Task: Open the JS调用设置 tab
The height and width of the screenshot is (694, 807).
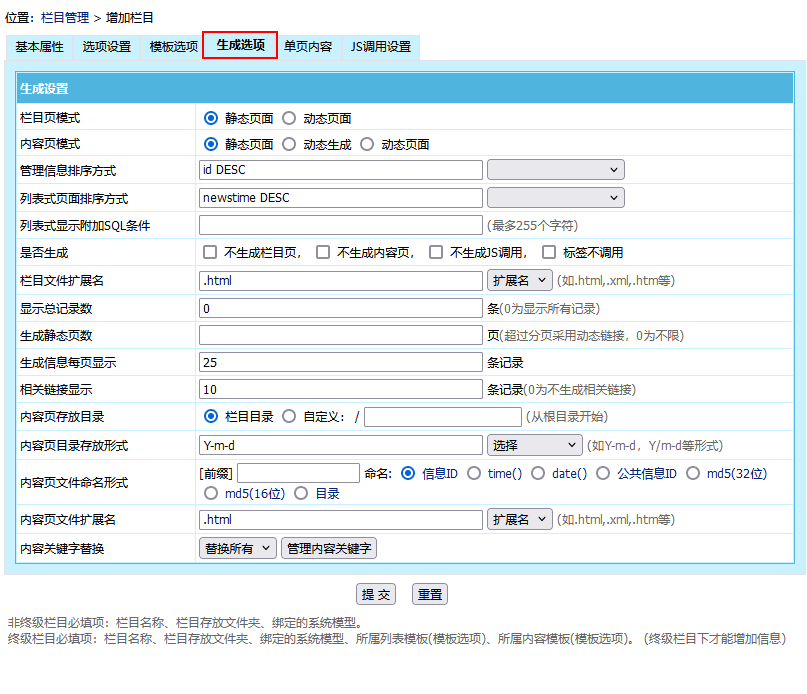Action: click(x=380, y=47)
